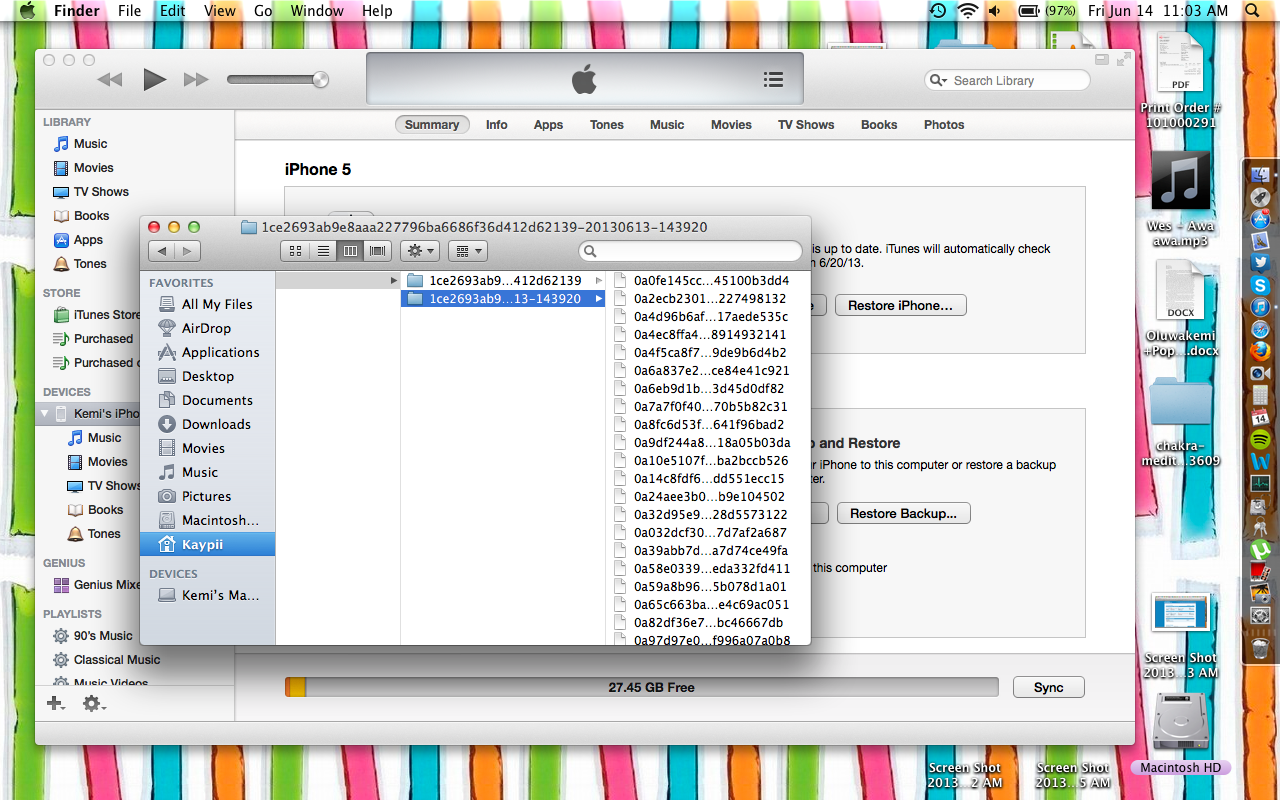Click the rewind button in iTunes
This screenshot has height=800, width=1280.
coord(110,80)
